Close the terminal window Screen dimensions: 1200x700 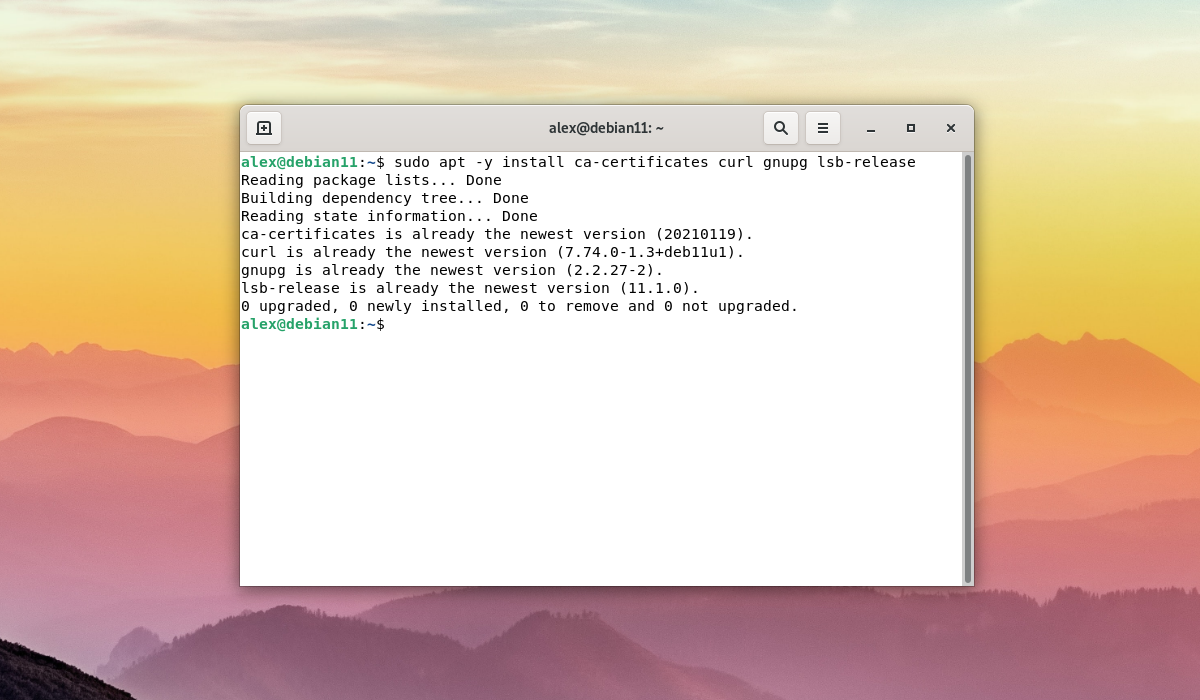coord(951,128)
